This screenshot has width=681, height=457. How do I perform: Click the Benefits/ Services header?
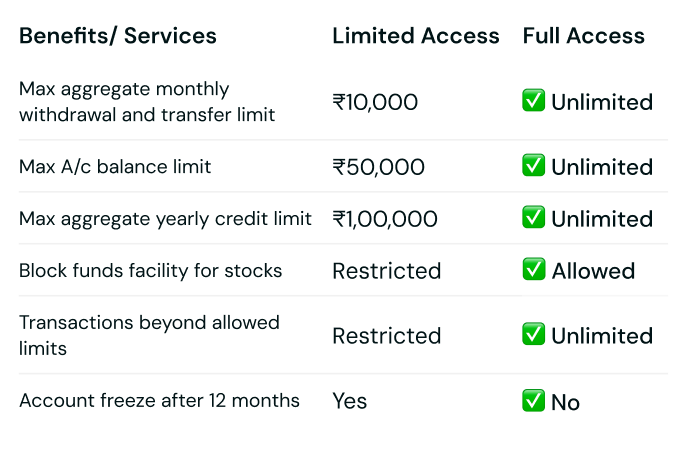(118, 37)
